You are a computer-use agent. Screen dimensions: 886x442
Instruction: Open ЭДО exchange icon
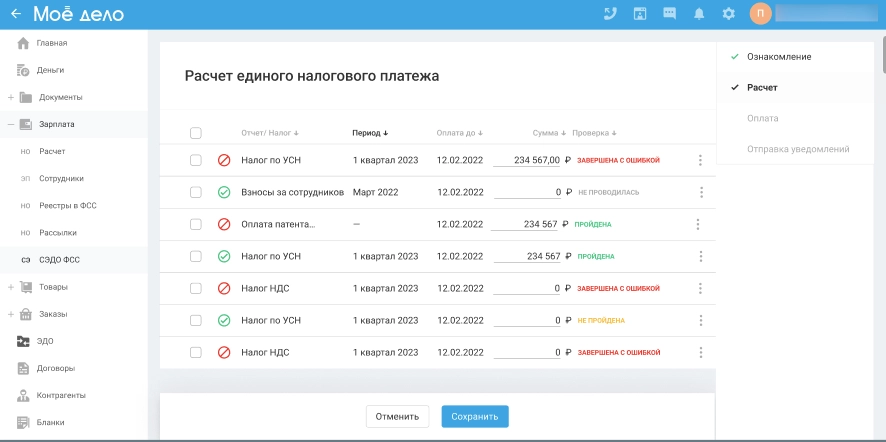23,341
